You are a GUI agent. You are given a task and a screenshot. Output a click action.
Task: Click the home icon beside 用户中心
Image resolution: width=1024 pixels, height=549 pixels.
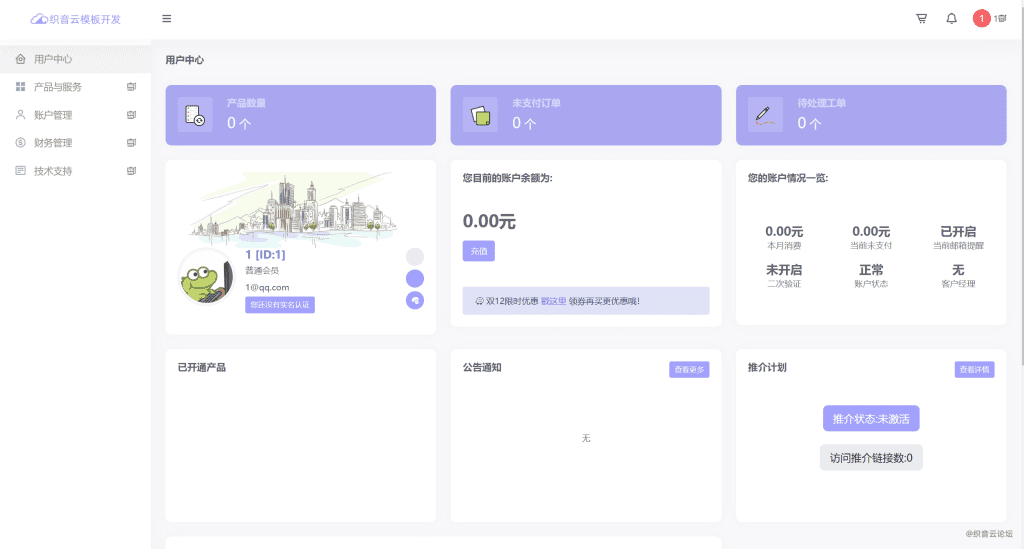(20, 59)
